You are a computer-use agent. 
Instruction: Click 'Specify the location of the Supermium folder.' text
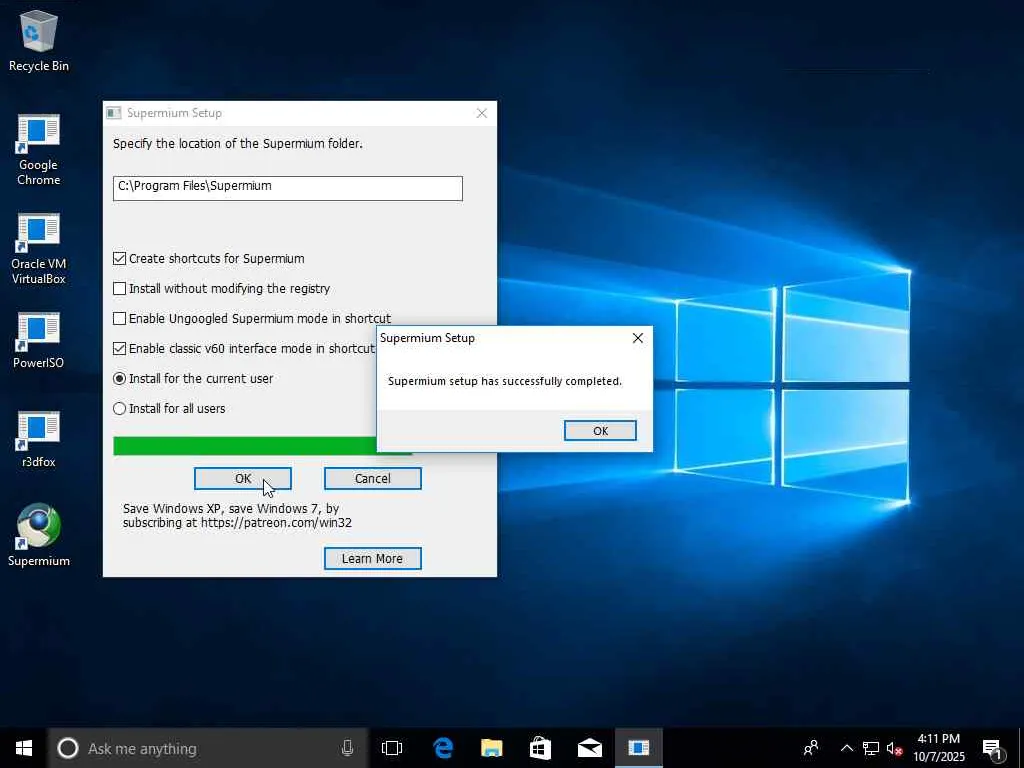(238, 143)
